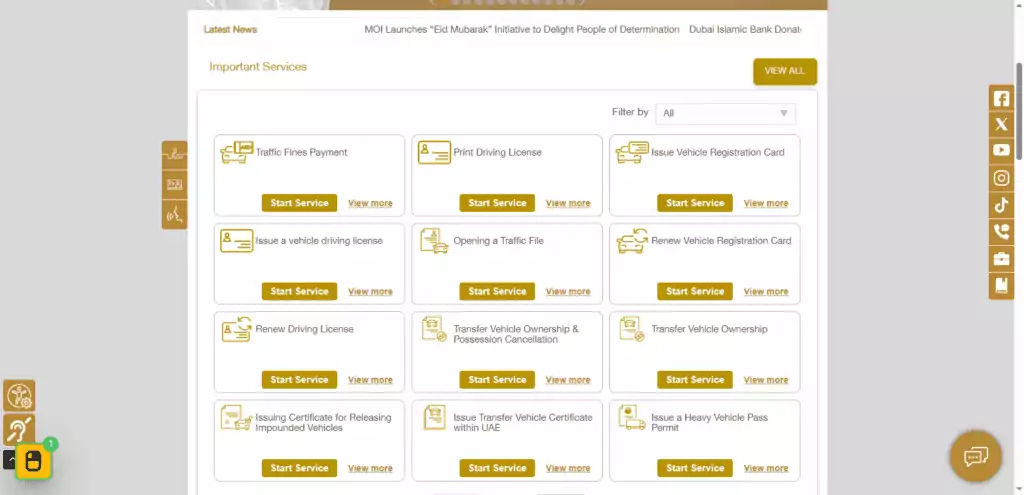View more about Print Driving License
This screenshot has height=495, width=1024.
point(568,203)
